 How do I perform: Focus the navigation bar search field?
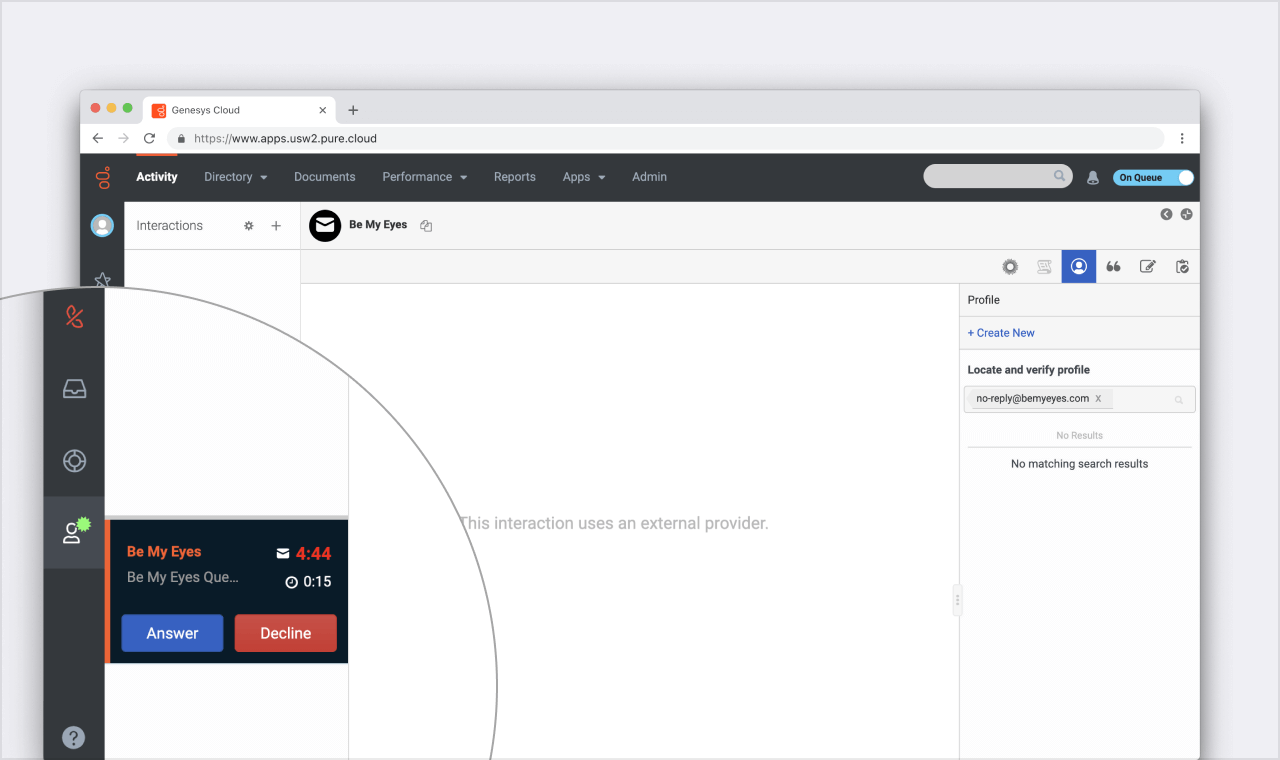[x=997, y=177]
